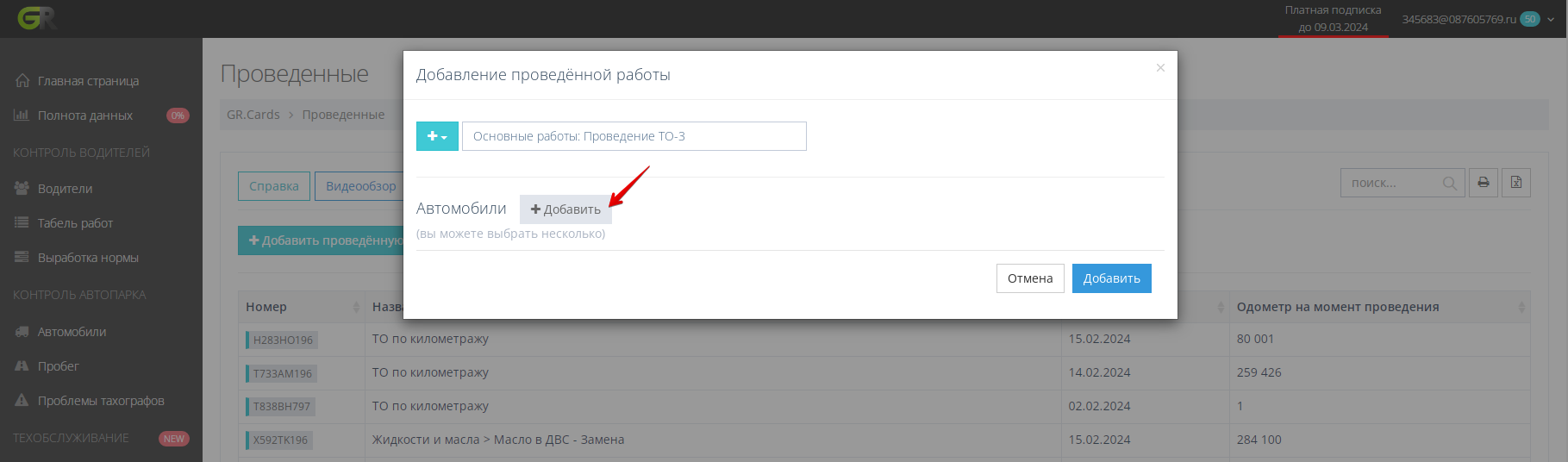
Task: Click the GR.Cards breadcrumb link
Action: click(253, 115)
